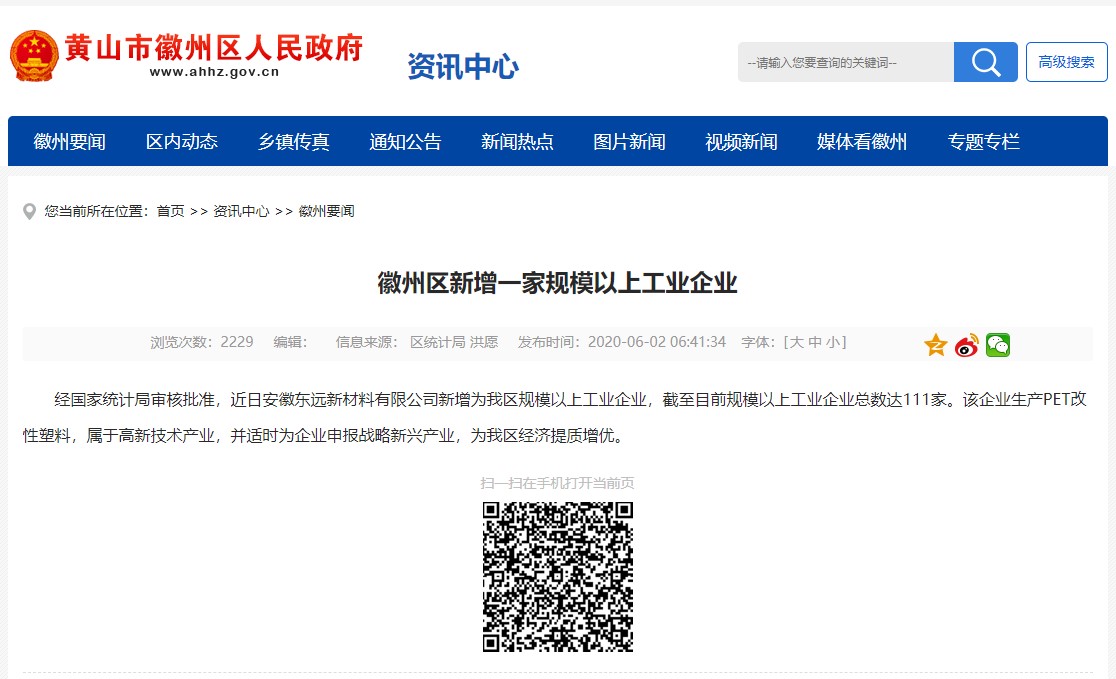Image resolution: width=1116 pixels, height=679 pixels.
Task: Select 乡镇传真 from the navigation bar
Action: 293,142
